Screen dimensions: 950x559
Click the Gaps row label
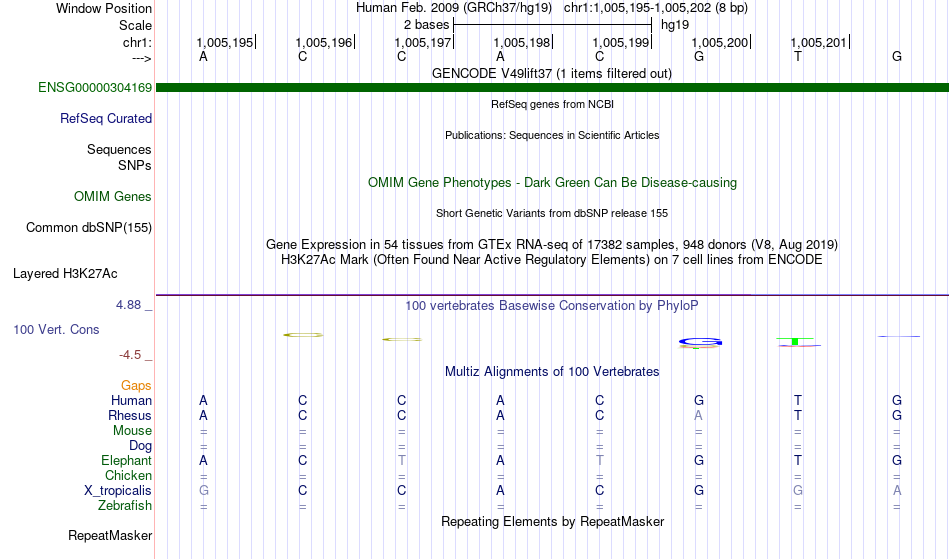pyautogui.click(x=136, y=386)
